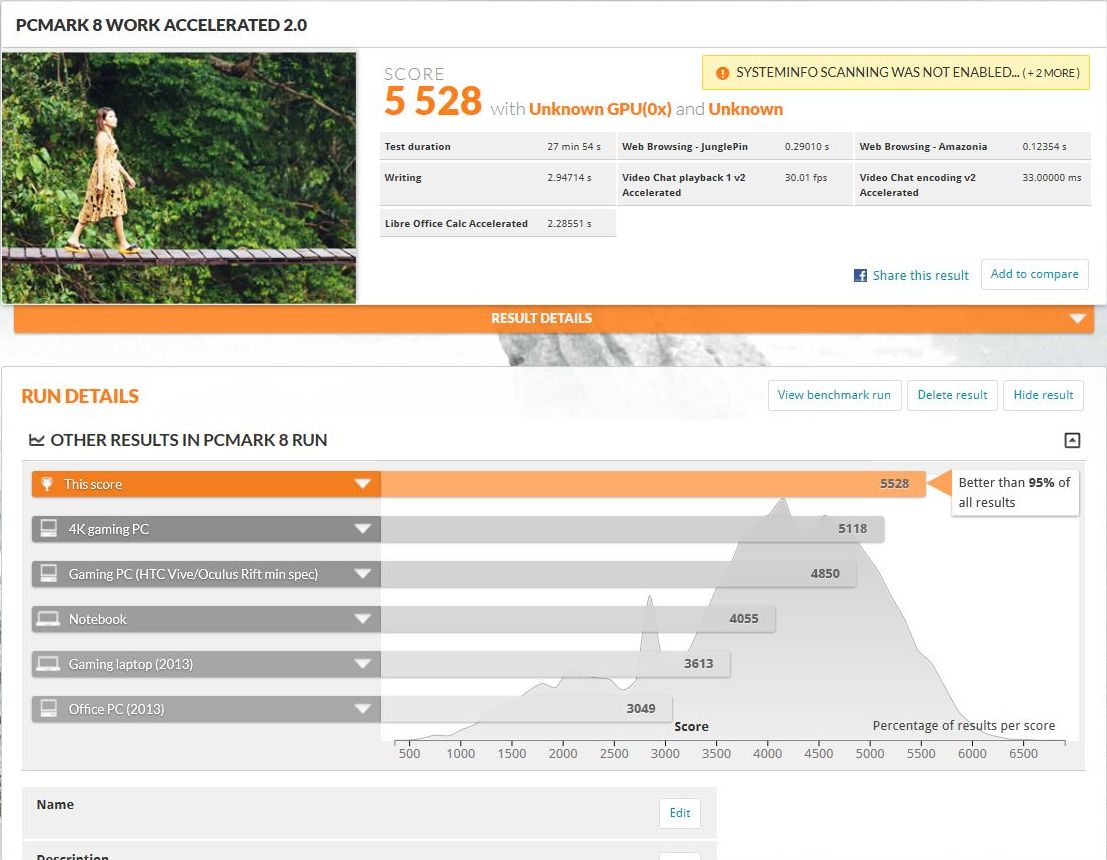1107x860 pixels.
Task: Click the Add to compare button
Action: coord(1034,274)
